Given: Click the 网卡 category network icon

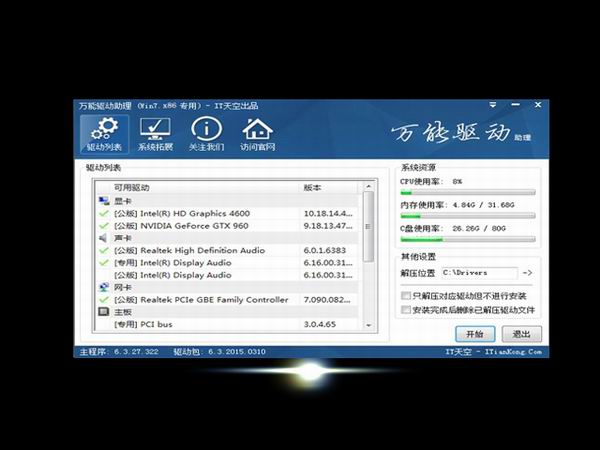Looking at the screenshot, I should (x=104, y=287).
